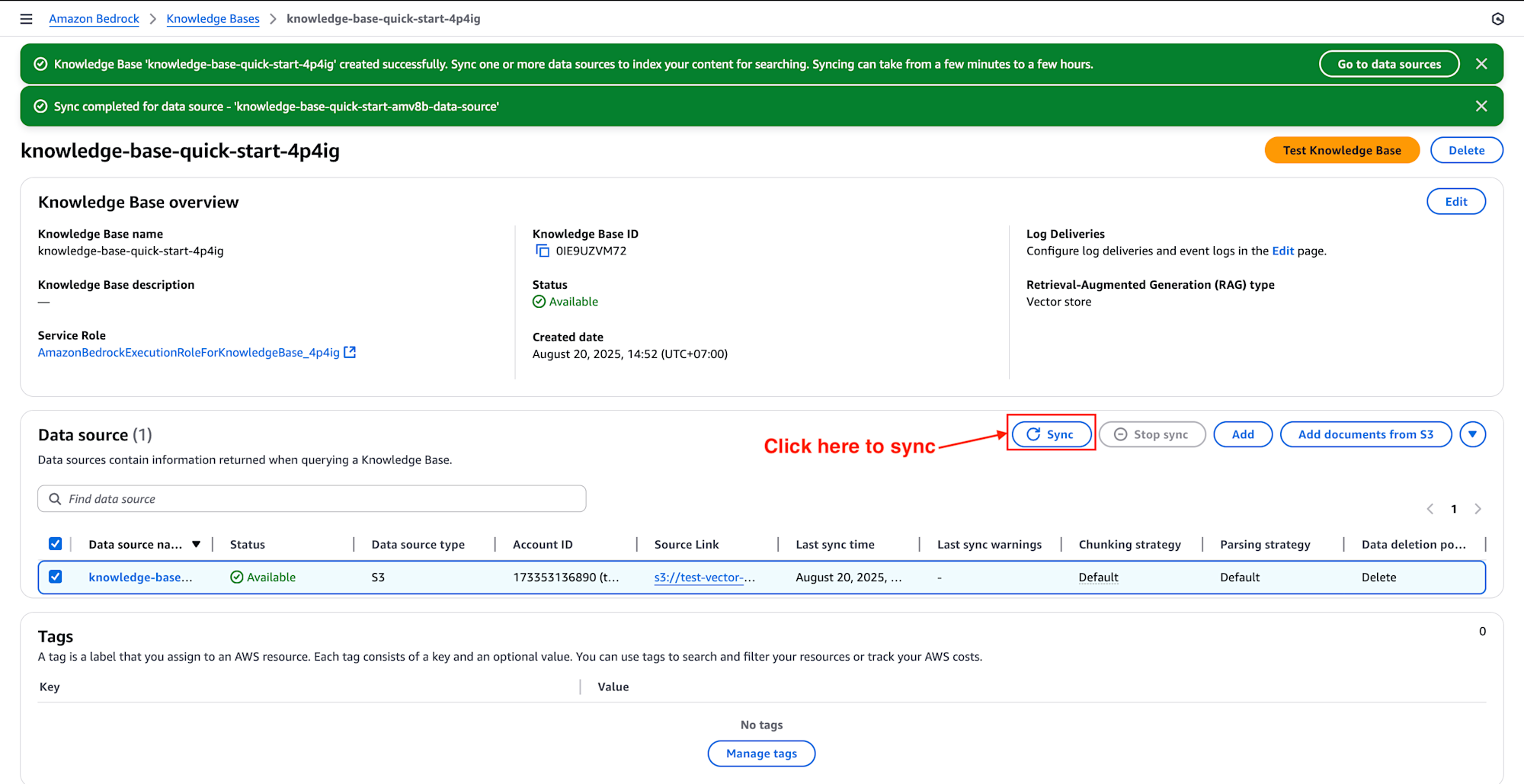Click the Status column header

pyautogui.click(x=248, y=545)
